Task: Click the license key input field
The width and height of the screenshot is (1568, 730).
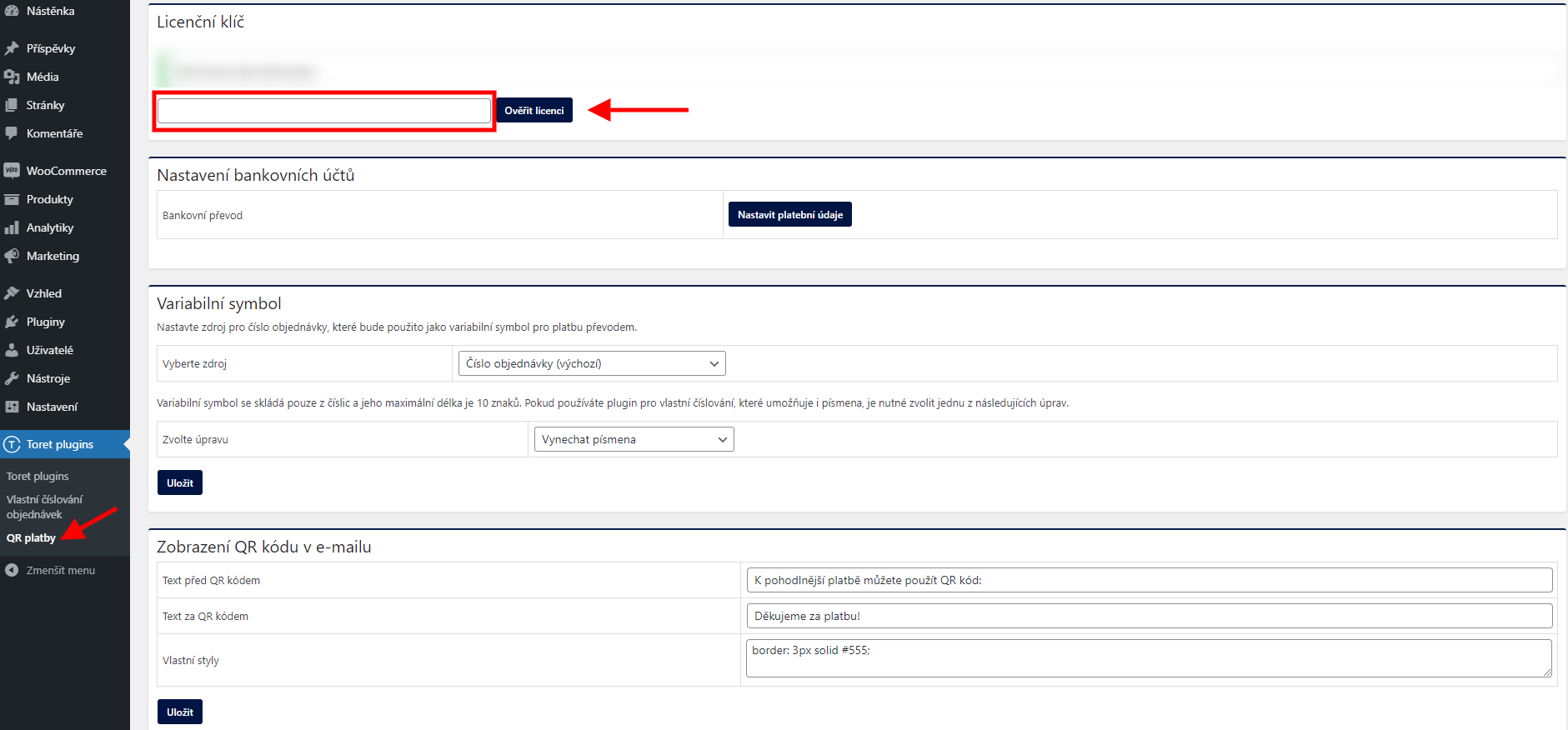Action: click(324, 111)
